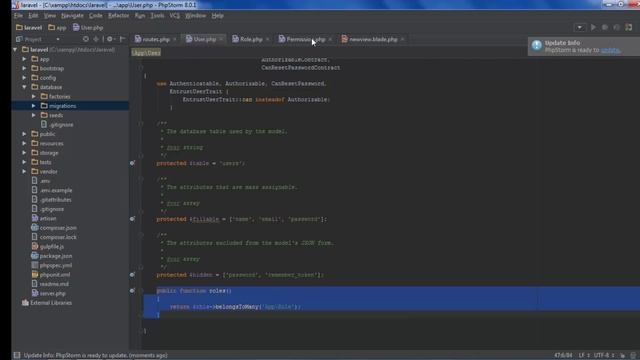Open Project panel settings gear
The height and width of the screenshot is (360, 640).
click(110, 39)
